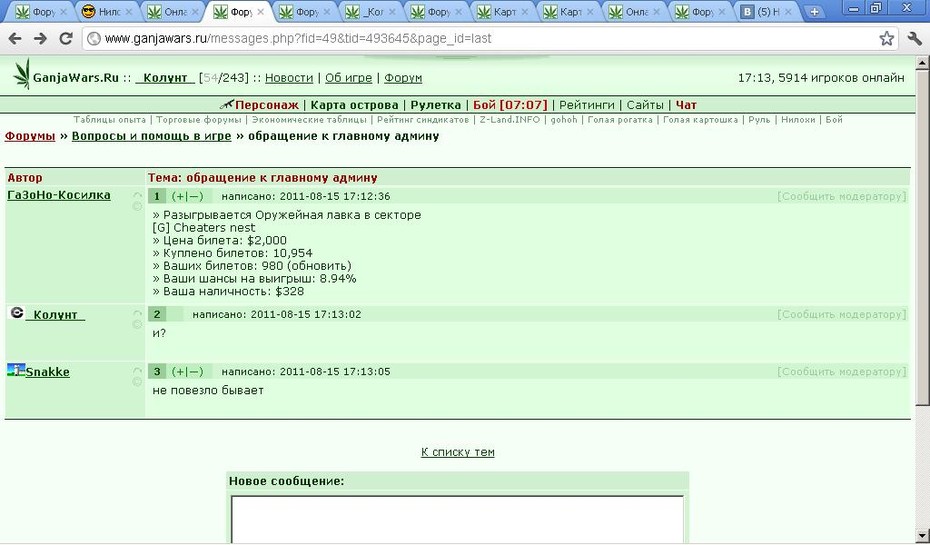Screen dimensions: 930x545
Task: Go to Вопросы и помощь в игре breadcrumb
Action: [151, 136]
